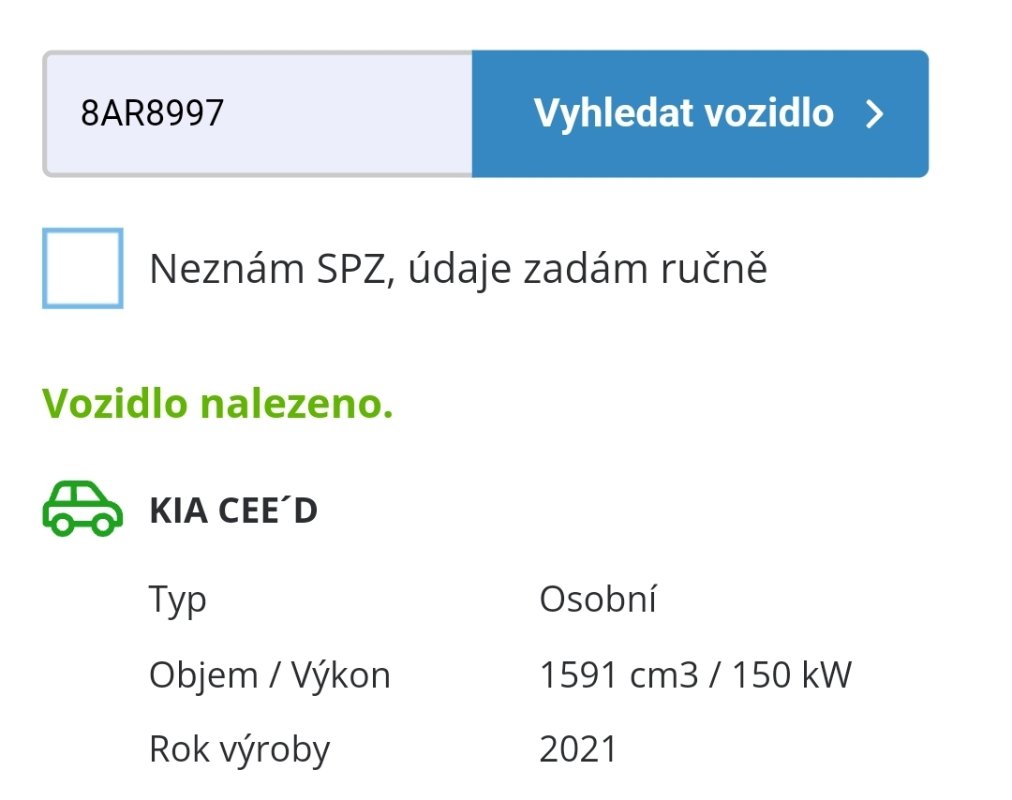This screenshot has height=800, width=1012.
Task: Click the Osobní vehicle type value
Action: (x=598, y=599)
